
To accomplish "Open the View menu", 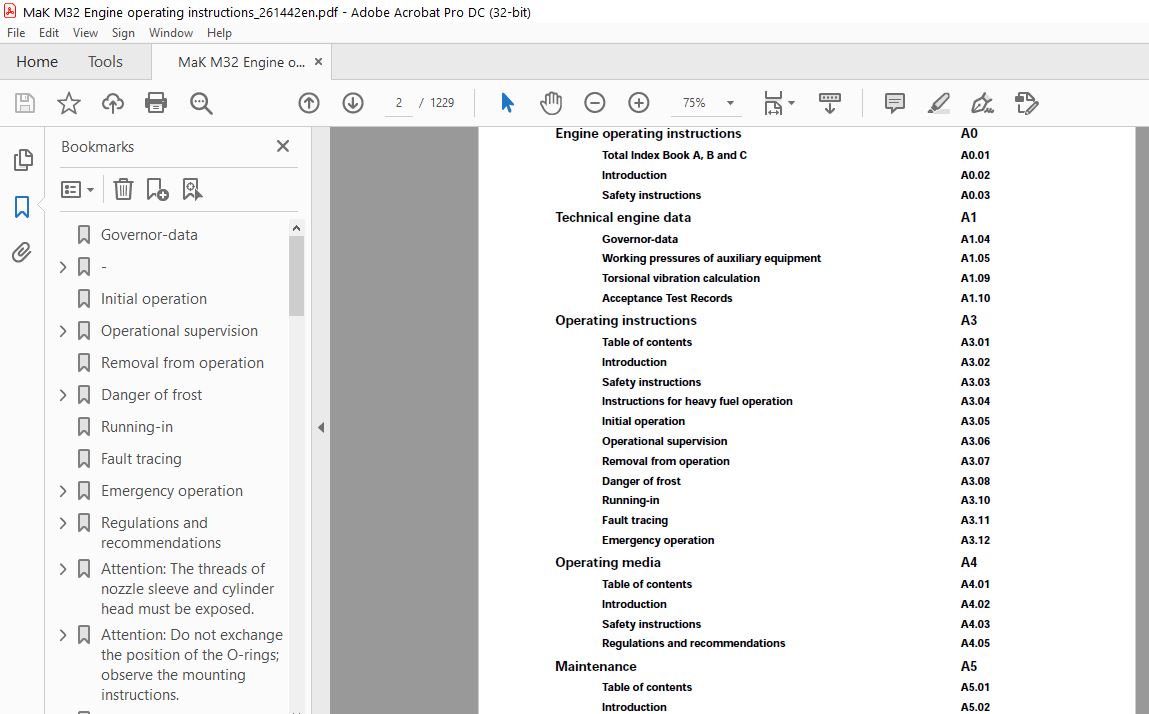I will pos(85,33).
